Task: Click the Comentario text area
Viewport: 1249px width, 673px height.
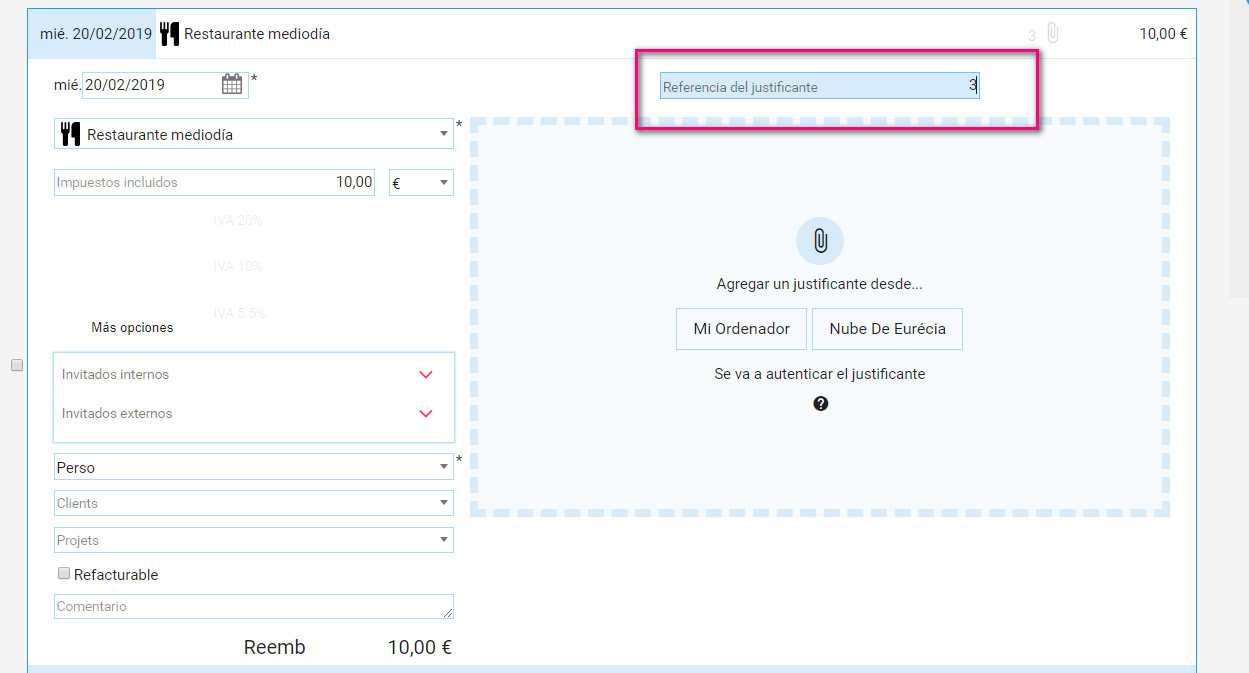Action: click(x=254, y=607)
